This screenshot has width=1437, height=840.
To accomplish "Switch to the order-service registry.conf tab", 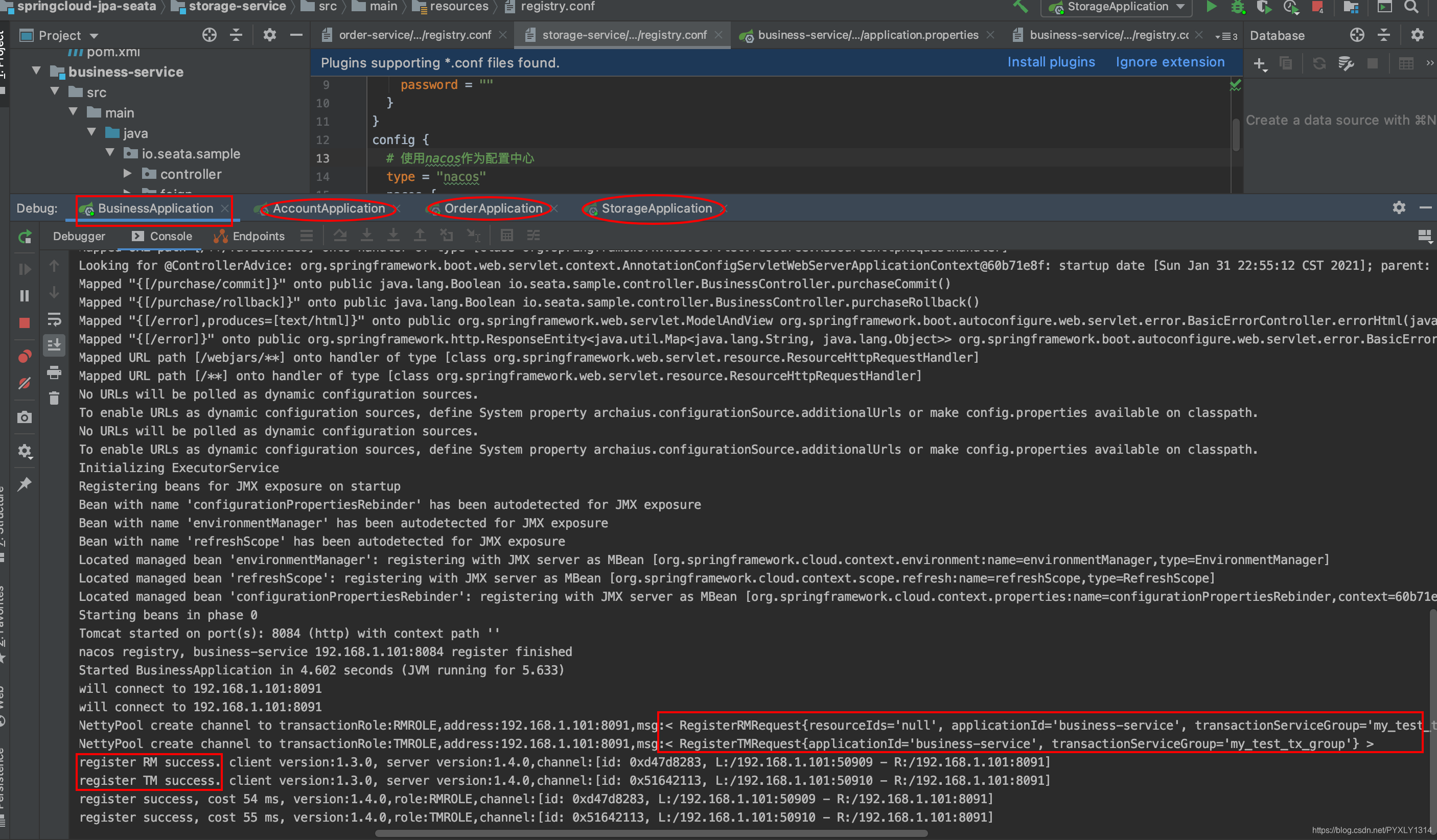I will pos(414,35).
